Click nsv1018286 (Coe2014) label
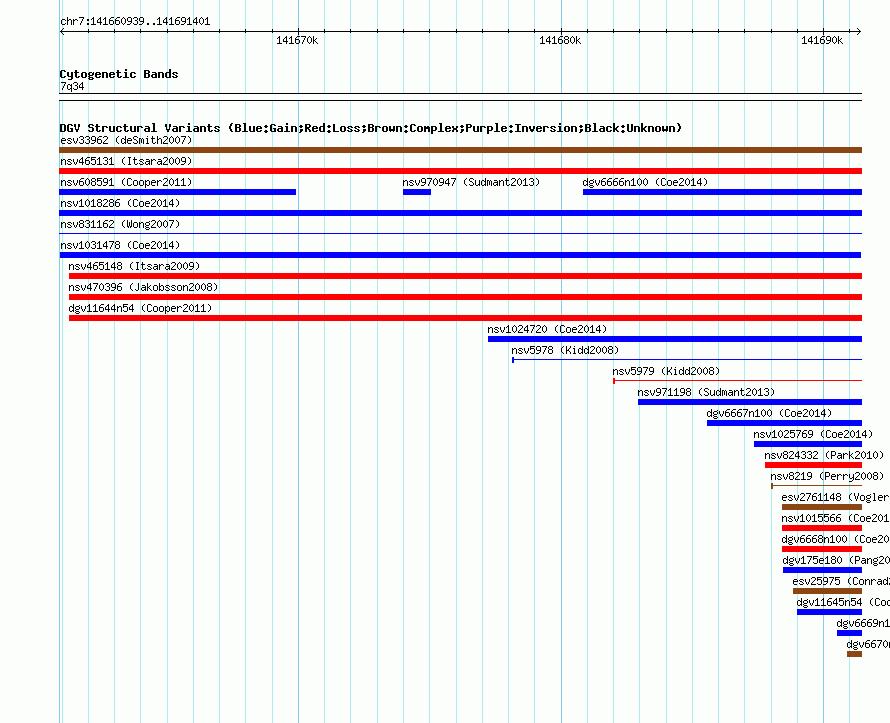 coord(120,203)
